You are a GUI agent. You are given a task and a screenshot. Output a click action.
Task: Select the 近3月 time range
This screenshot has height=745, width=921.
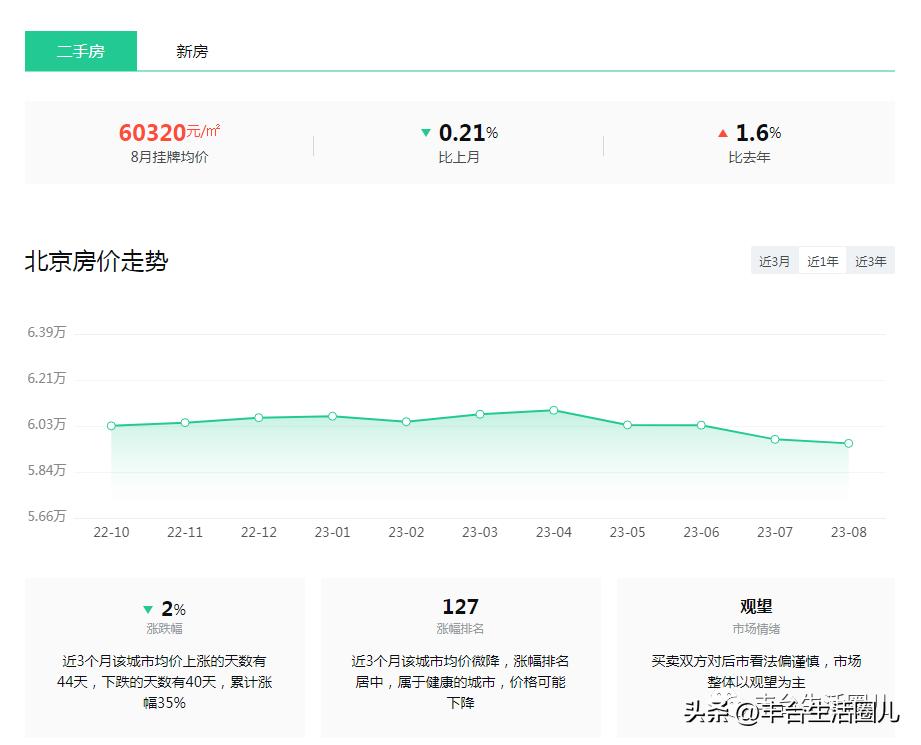(774, 261)
